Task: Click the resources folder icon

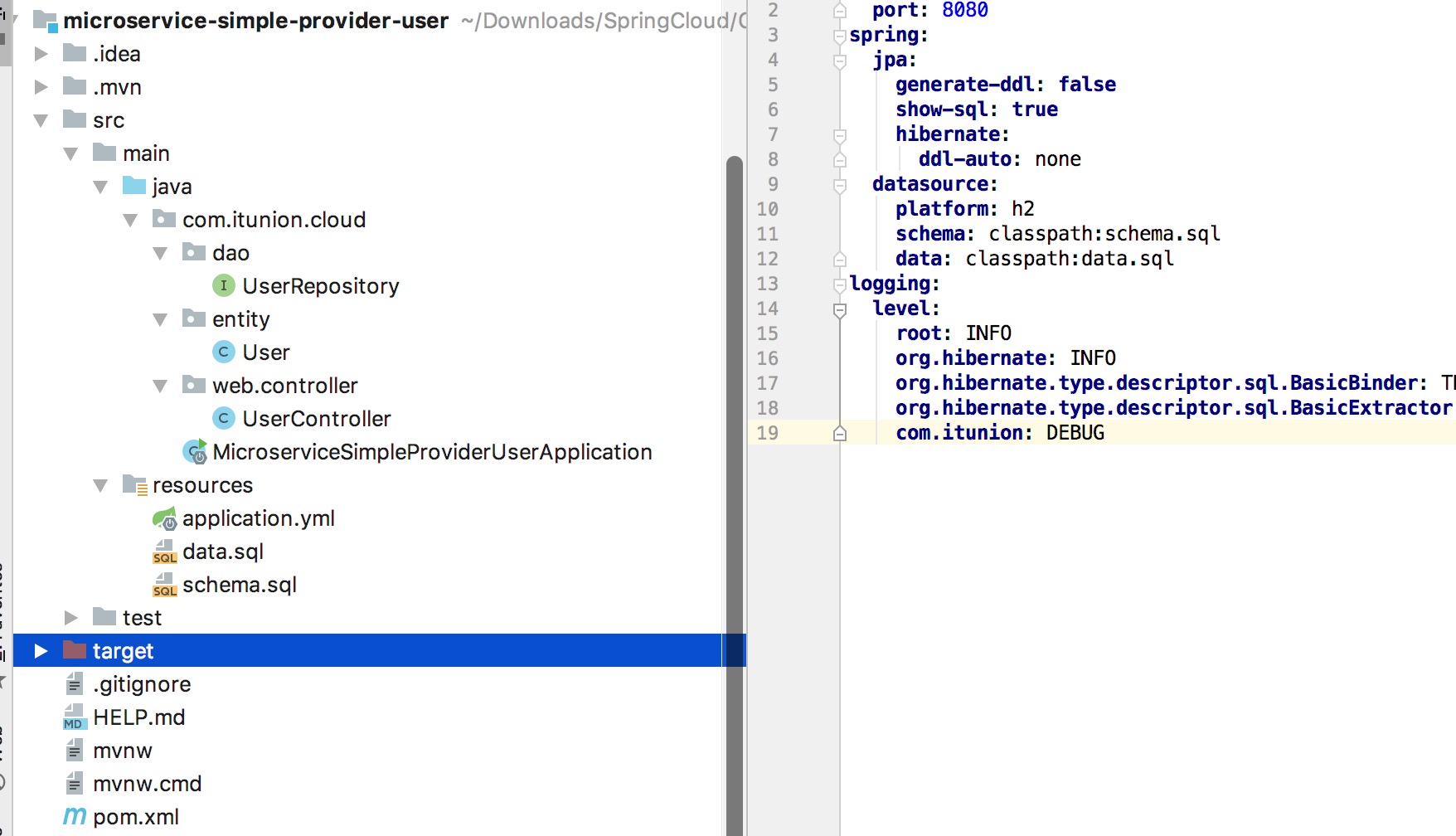Action: [135, 484]
